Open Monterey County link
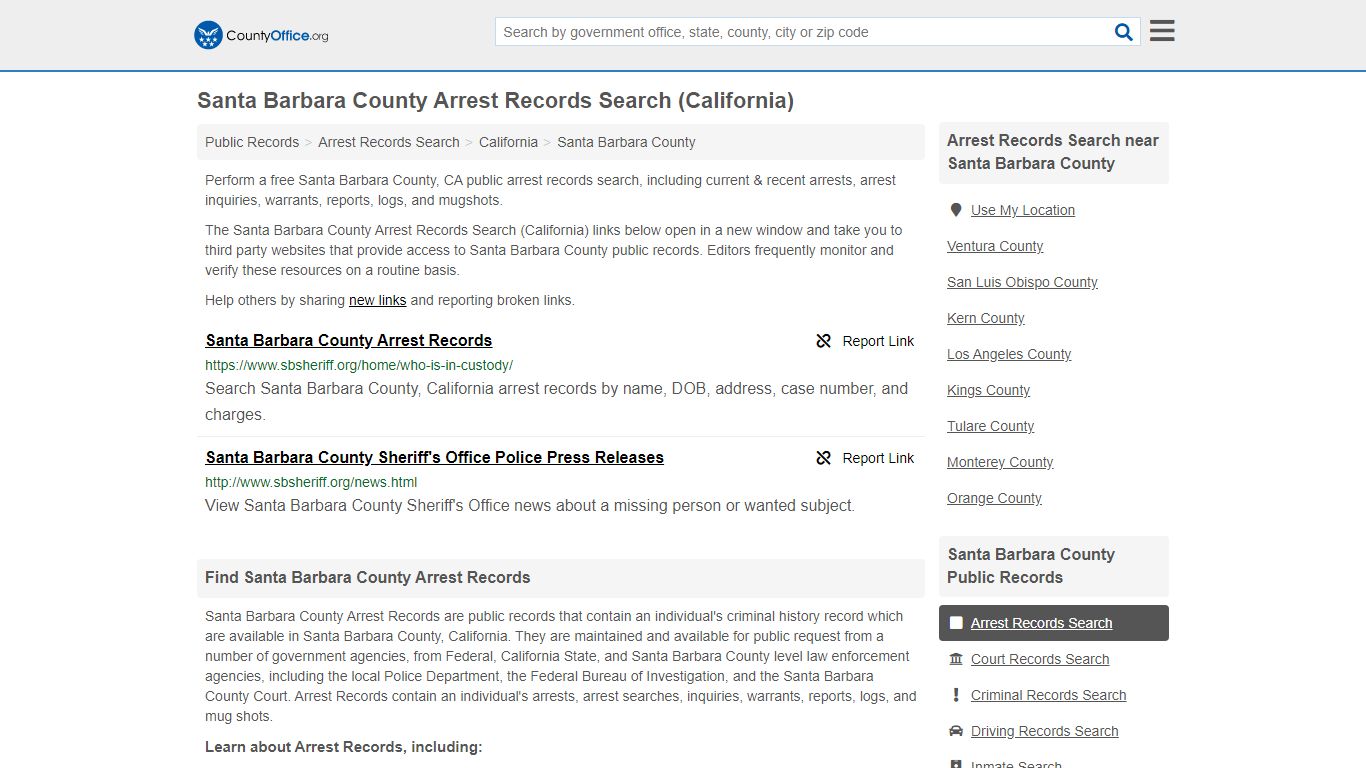Image resolution: width=1366 pixels, height=768 pixels. point(1000,462)
